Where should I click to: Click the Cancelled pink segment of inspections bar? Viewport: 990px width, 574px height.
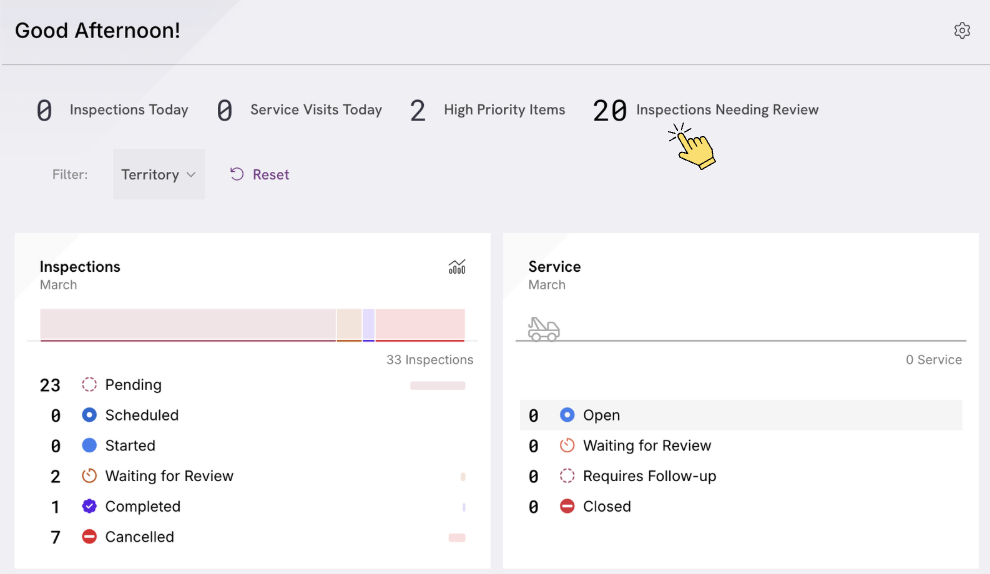420,325
